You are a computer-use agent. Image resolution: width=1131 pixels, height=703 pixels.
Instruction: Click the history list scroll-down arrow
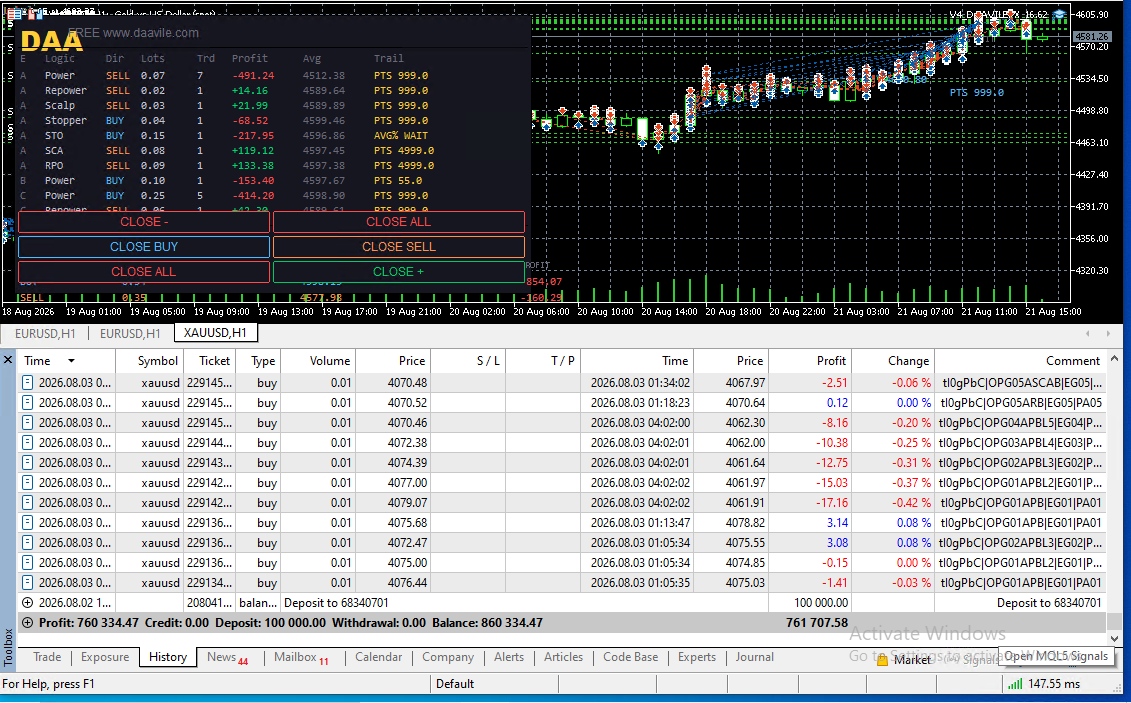pyautogui.click(x=1114, y=638)
